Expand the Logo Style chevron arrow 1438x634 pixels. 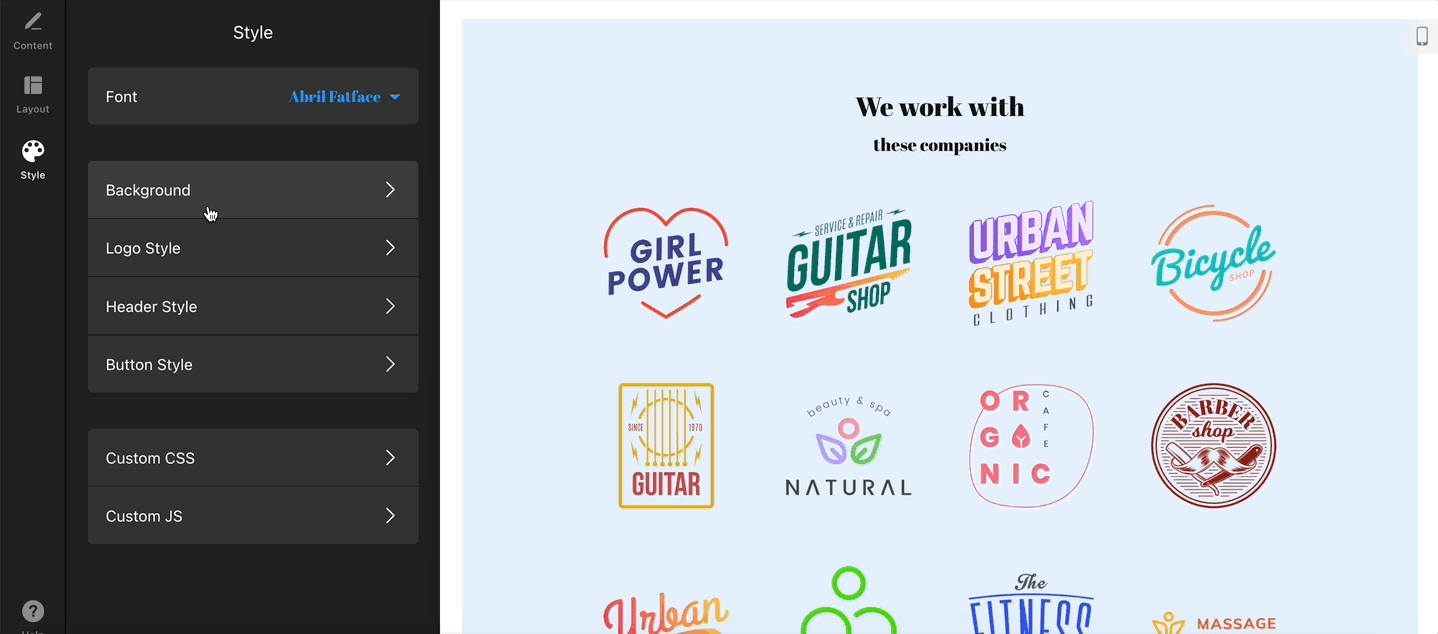[390, 248]
